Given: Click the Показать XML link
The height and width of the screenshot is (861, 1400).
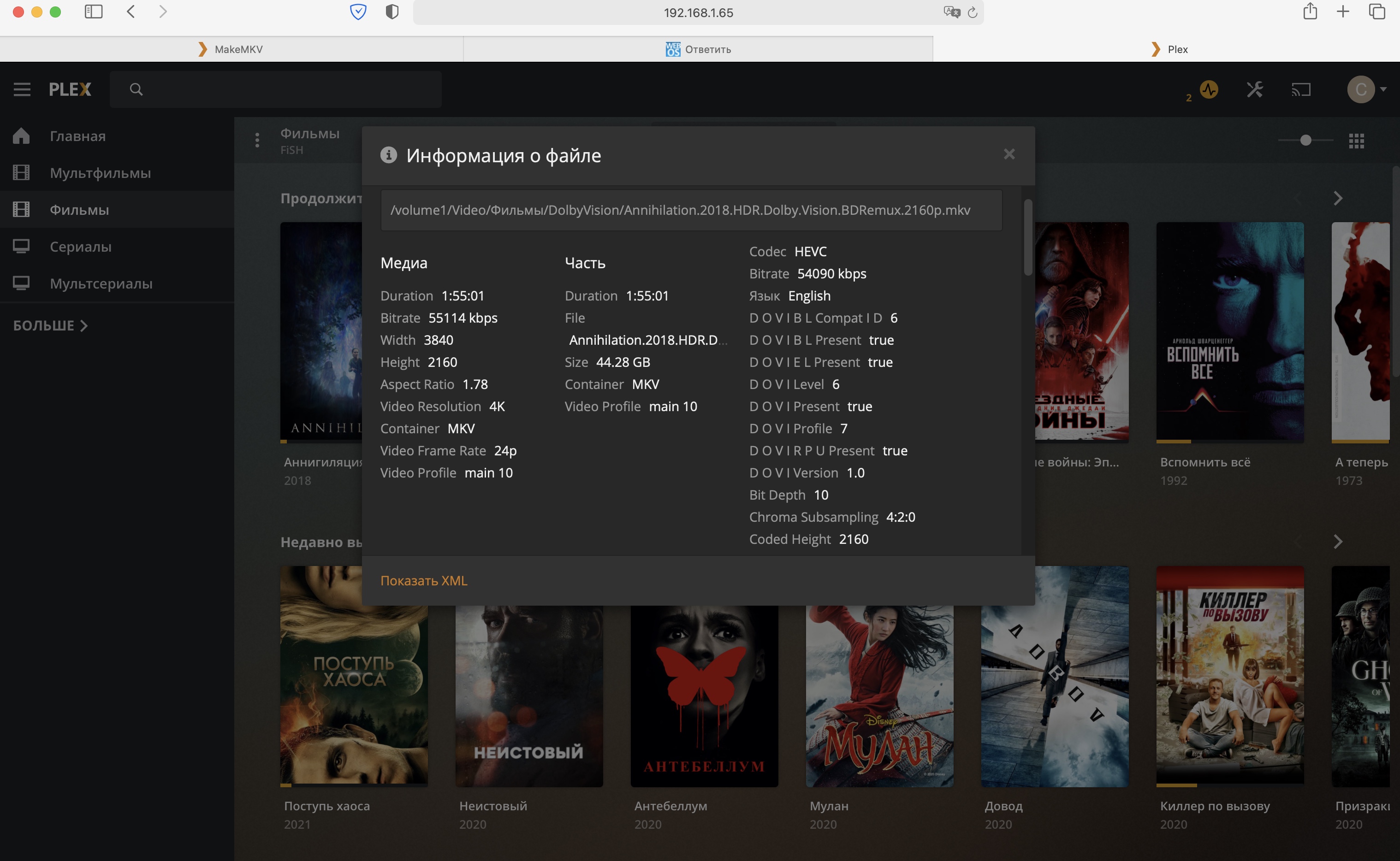Looking at the screenshot, I should coord(424,580).
